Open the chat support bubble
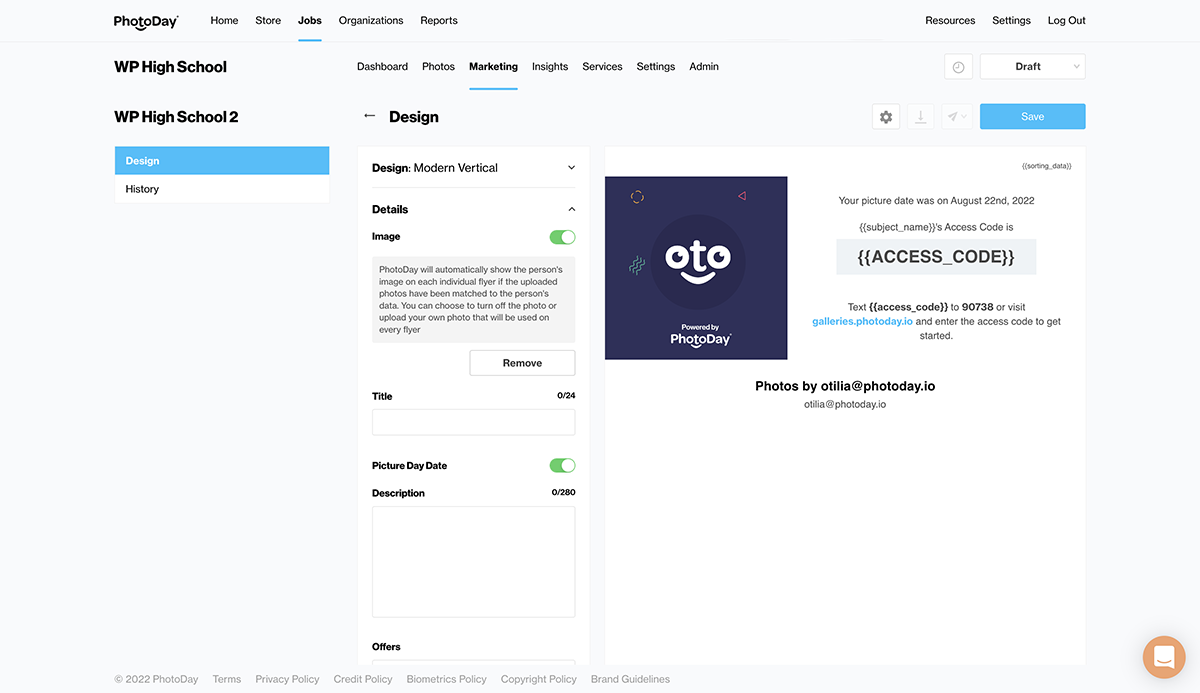 (1164, 657)
